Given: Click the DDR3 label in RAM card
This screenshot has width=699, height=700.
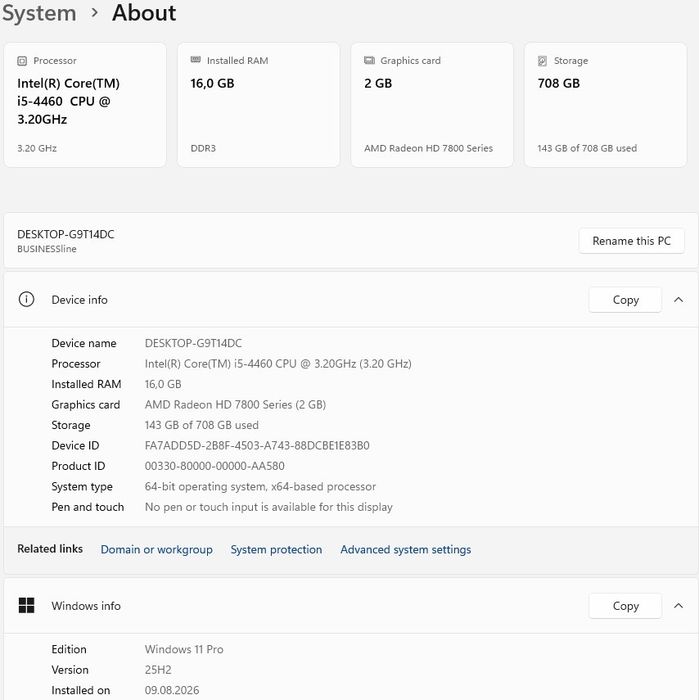Looking at the screenshot, I should click(x=203, y=148).
